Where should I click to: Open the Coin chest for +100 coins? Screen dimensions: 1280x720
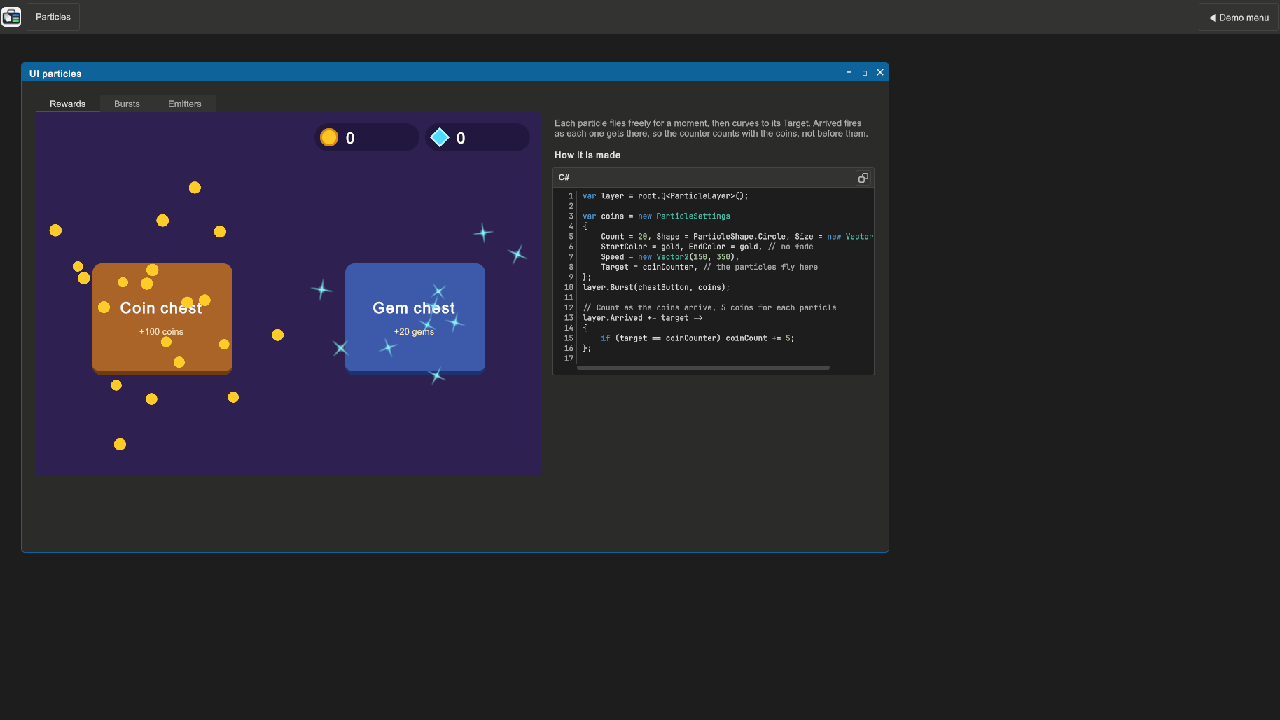pos(162,318)
